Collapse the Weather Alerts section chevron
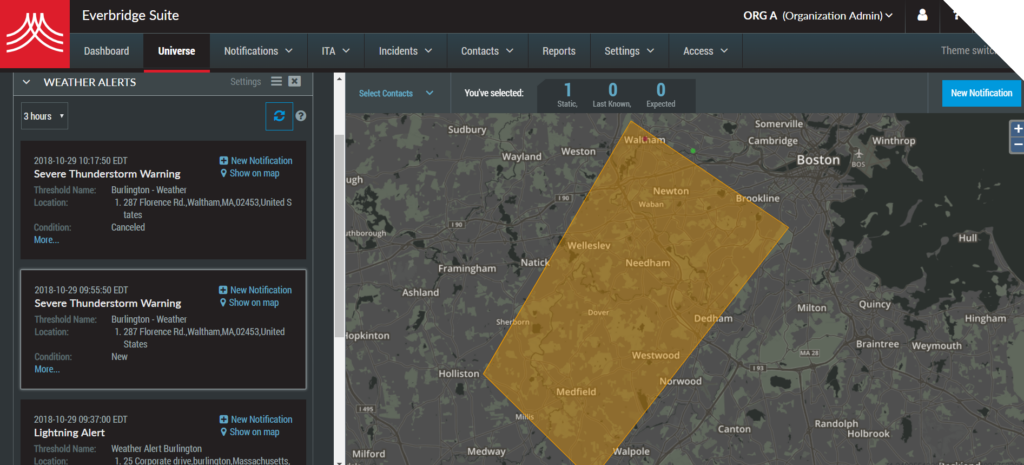The width and height of the screenshot is (1024, 465). click(26, 82)
